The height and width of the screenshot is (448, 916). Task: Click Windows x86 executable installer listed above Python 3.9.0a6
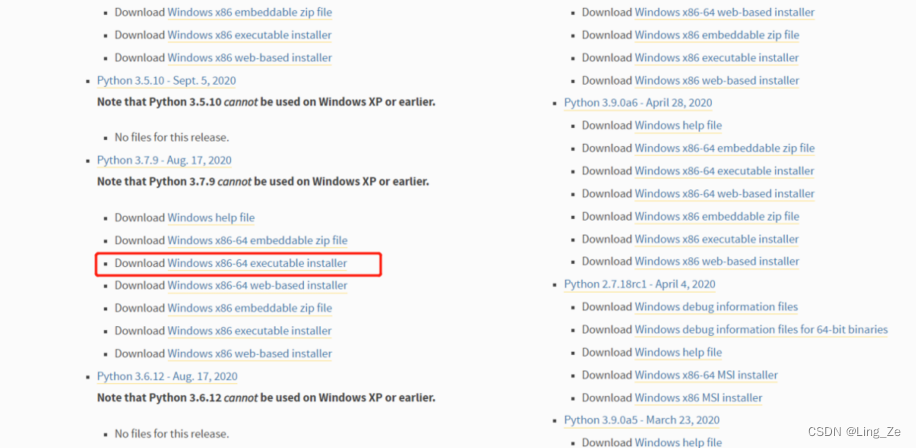coord(717,58)
